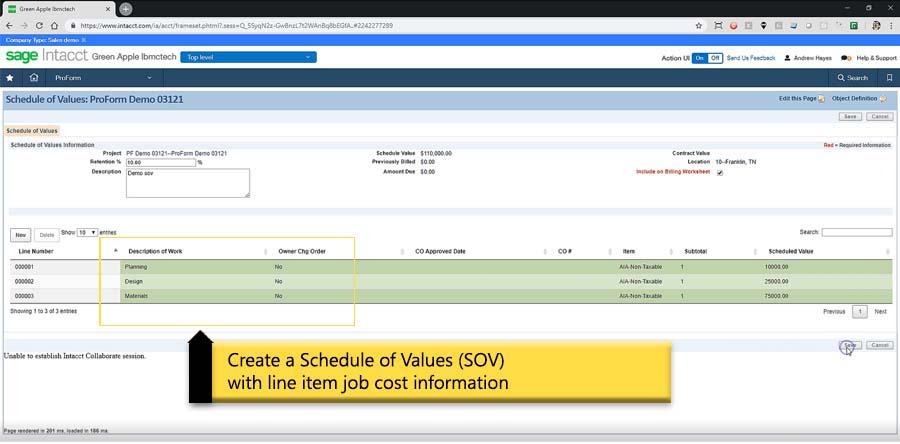Open Help & Support
Screen dimensions: 900x444
click(869, 58)
